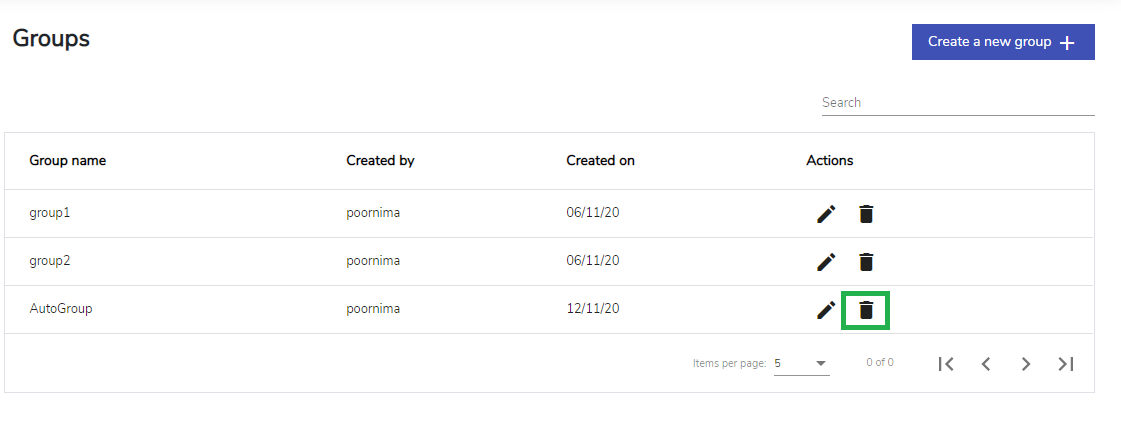
Task: Focus the Search input field
Action: point(958,102)
